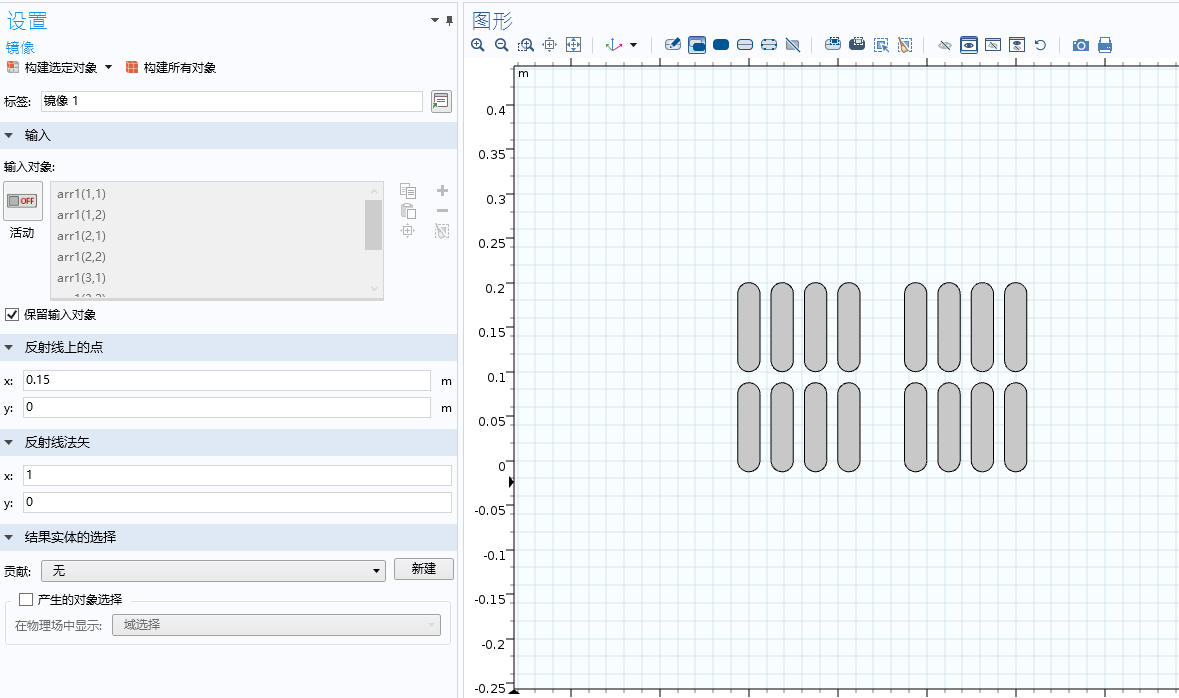Toggle the window with crossed eye icon
This screenshot has height=698, width=1179.
click(x=993, y=45)
